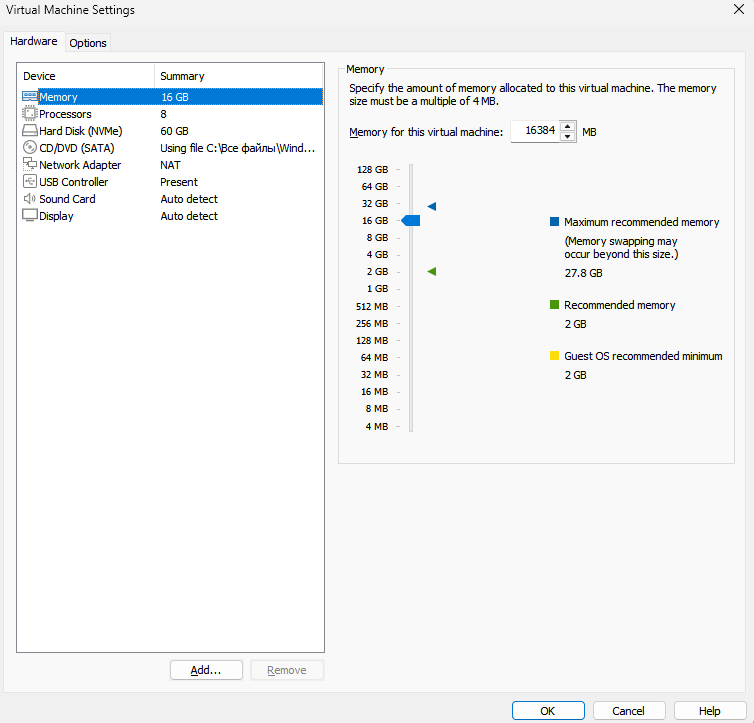Select the Hard Disk (NVMe) row label
Viewport: 754px width, 723px height.
click(x=81, y=131)
